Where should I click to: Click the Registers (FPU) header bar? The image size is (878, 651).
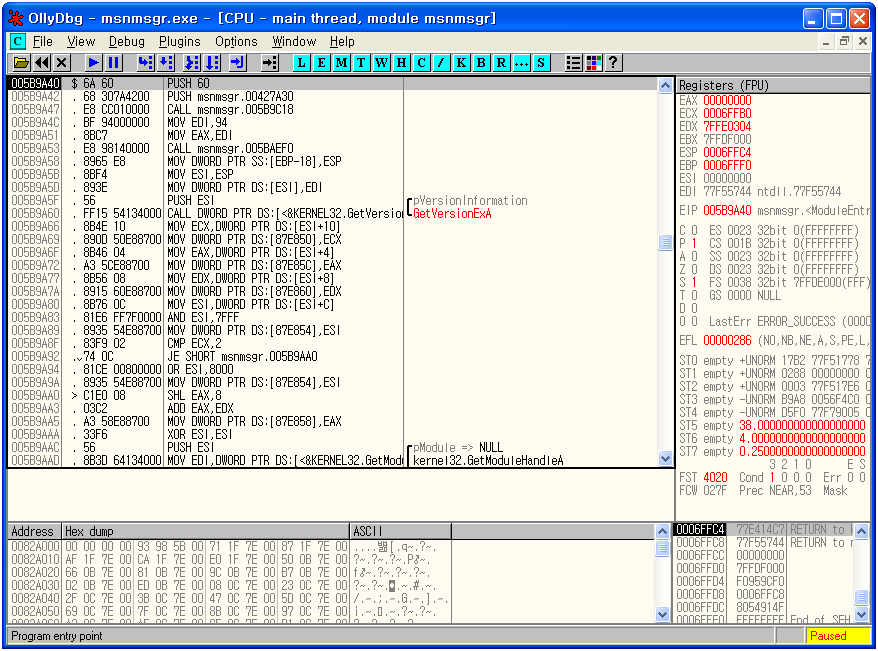773,85
